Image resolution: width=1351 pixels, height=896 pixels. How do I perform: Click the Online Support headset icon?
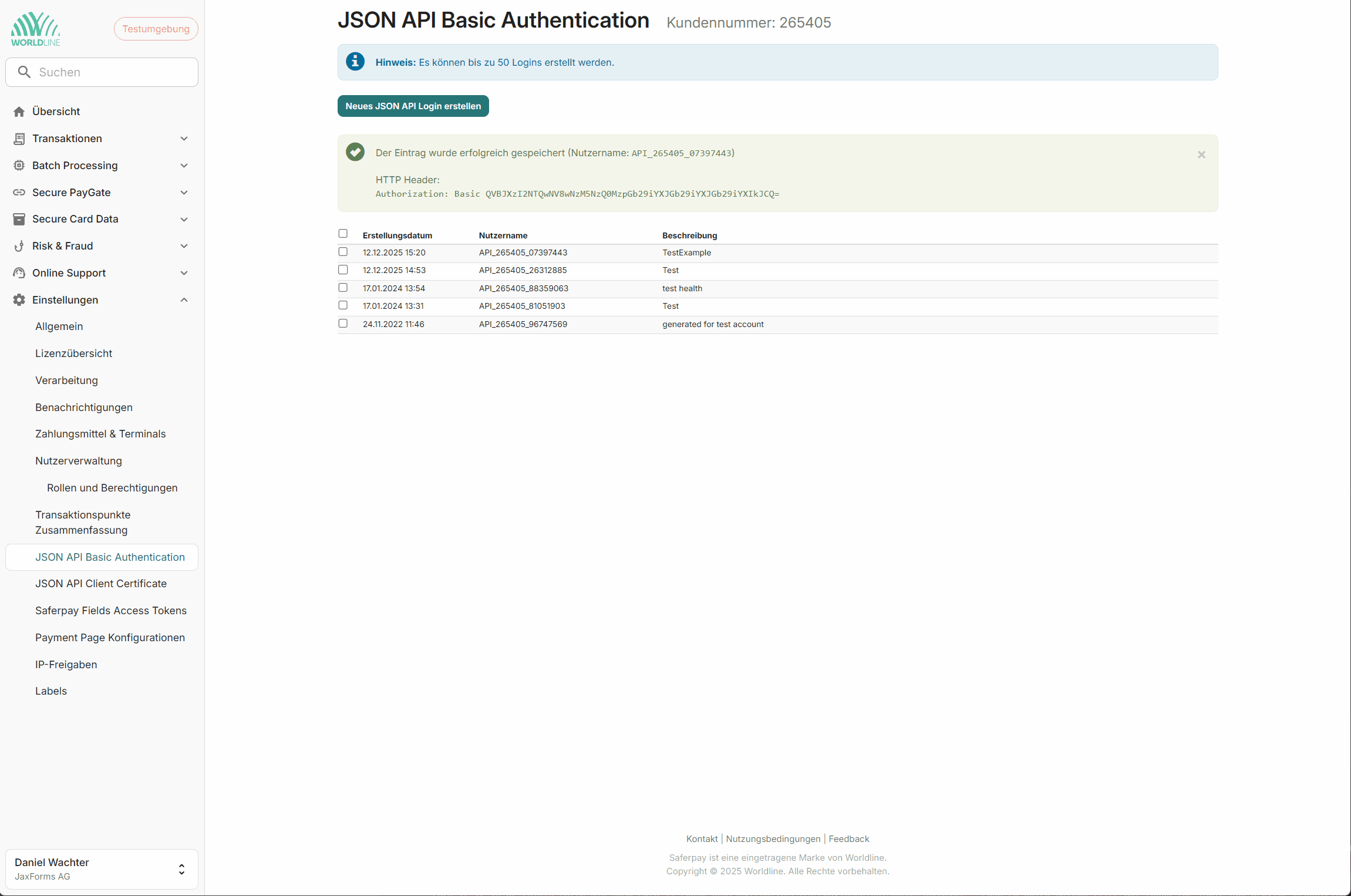coord(19,273)
